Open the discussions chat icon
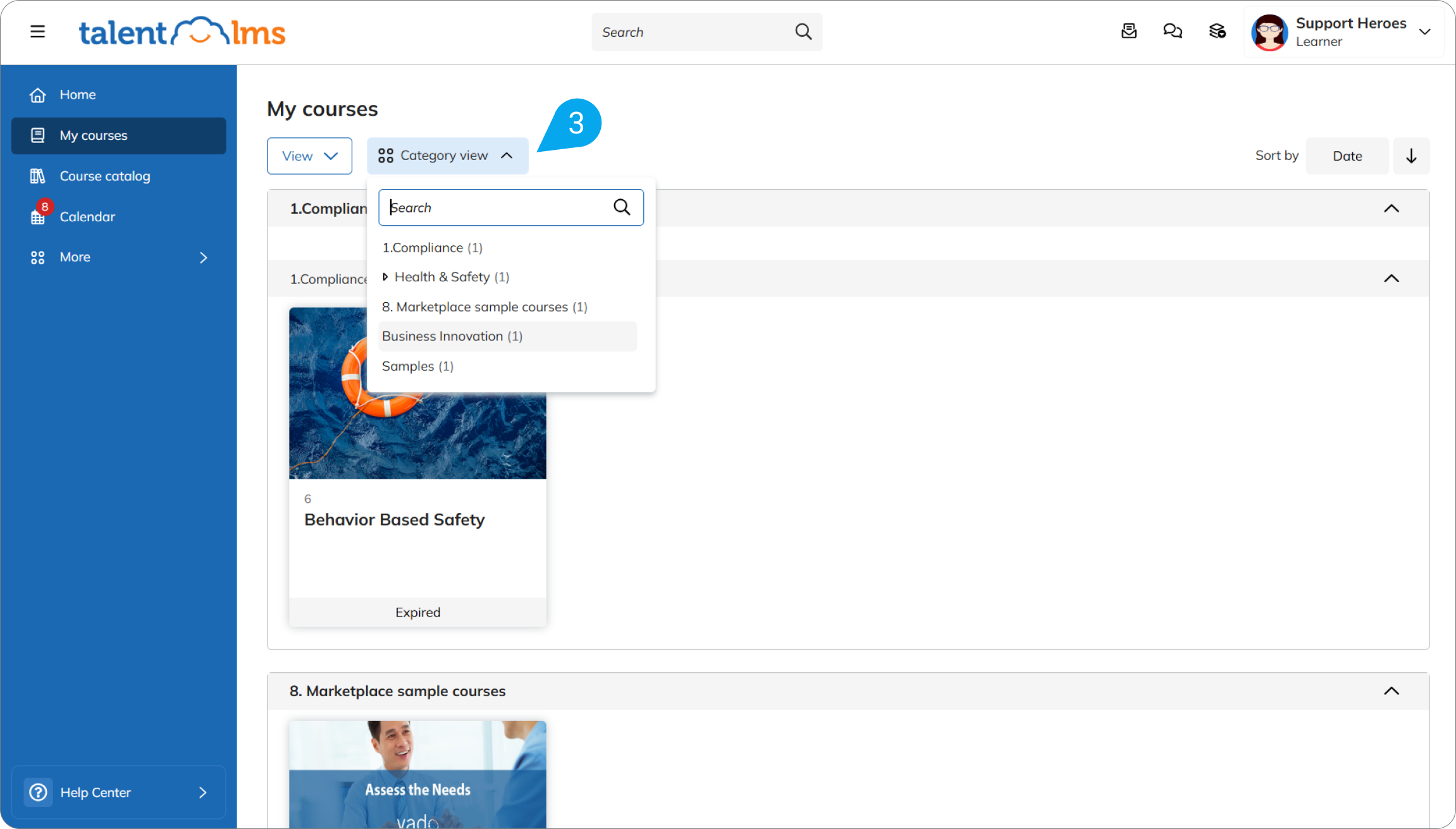This screenshot has width=1456, height=829. pos(1173,31)
